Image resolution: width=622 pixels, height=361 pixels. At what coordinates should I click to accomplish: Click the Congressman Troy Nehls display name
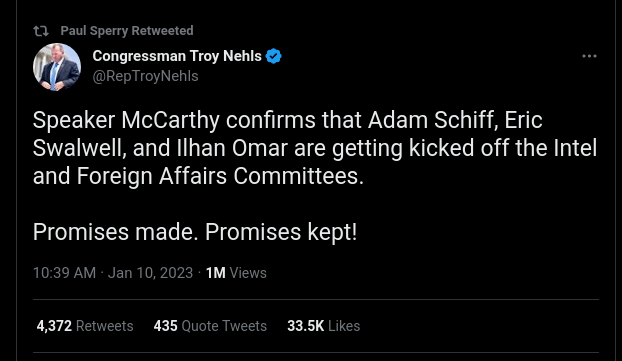(x=177, y=56)
